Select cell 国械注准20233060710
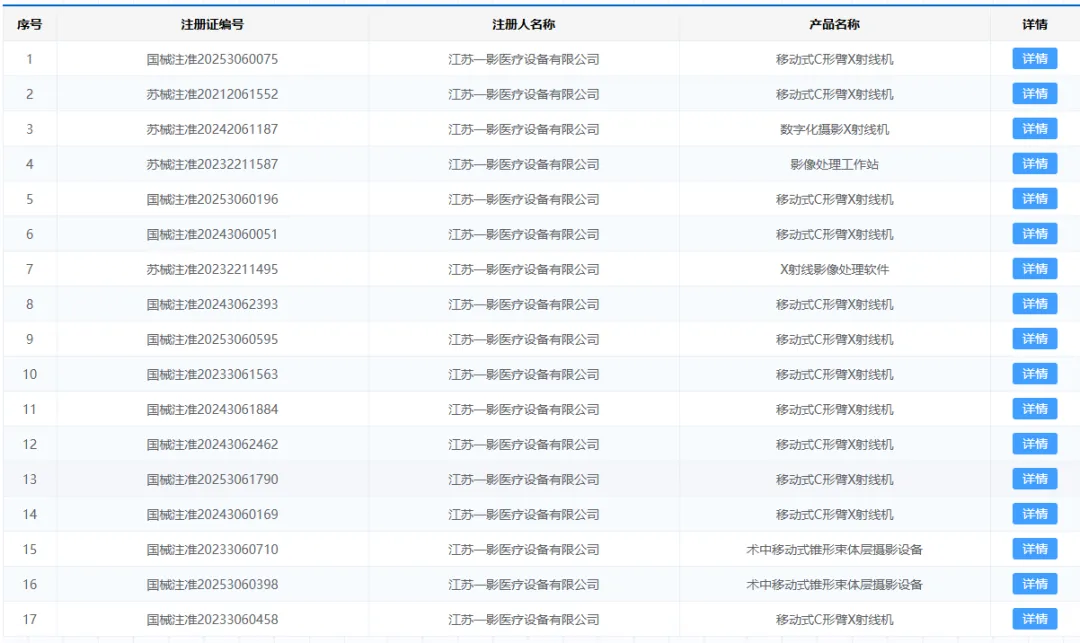Viewport: 1080px width, 643px height. pyautogui.click(x=212, y=549)
